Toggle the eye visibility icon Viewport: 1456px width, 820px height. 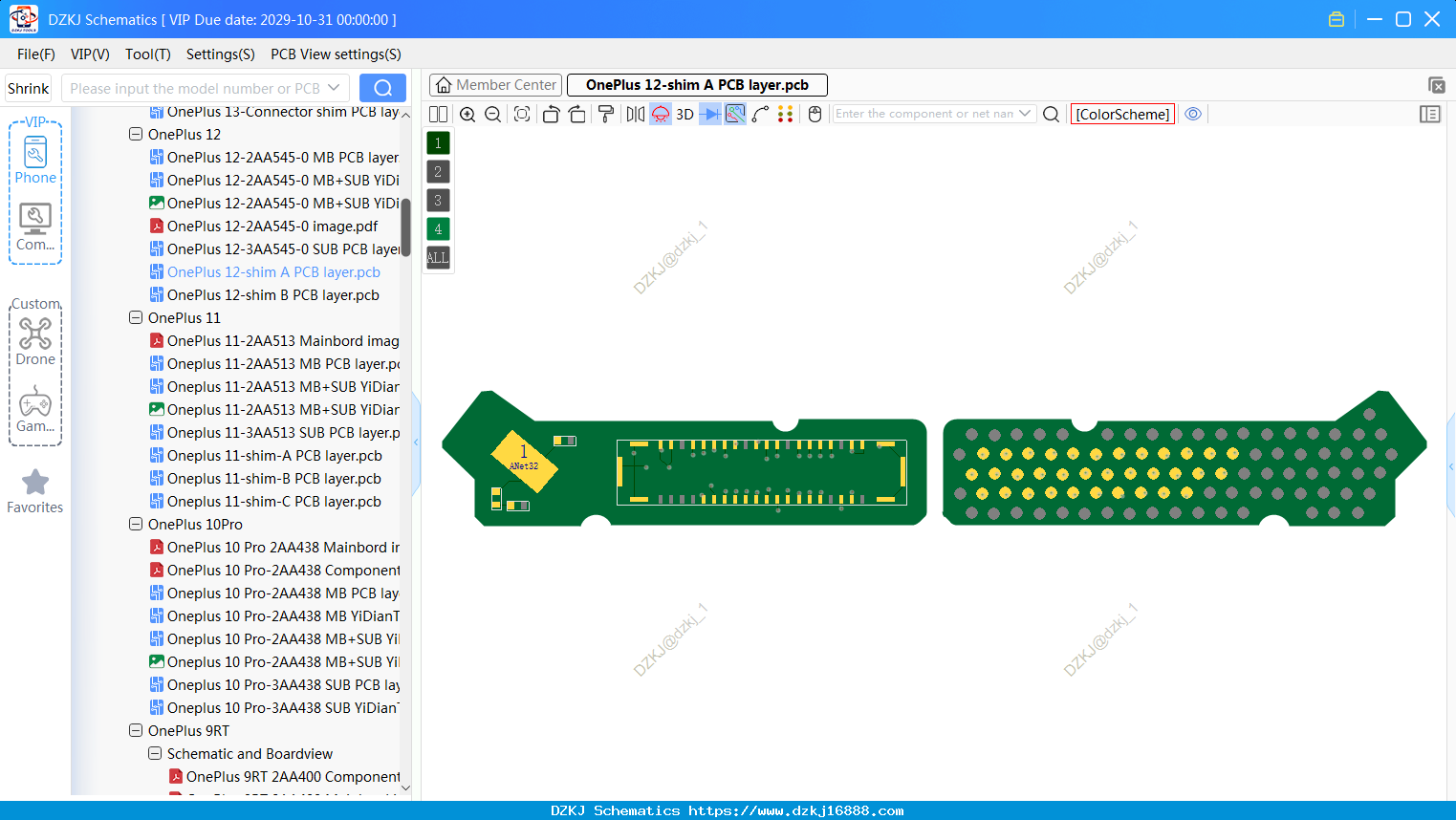[x=1193, y=114]
